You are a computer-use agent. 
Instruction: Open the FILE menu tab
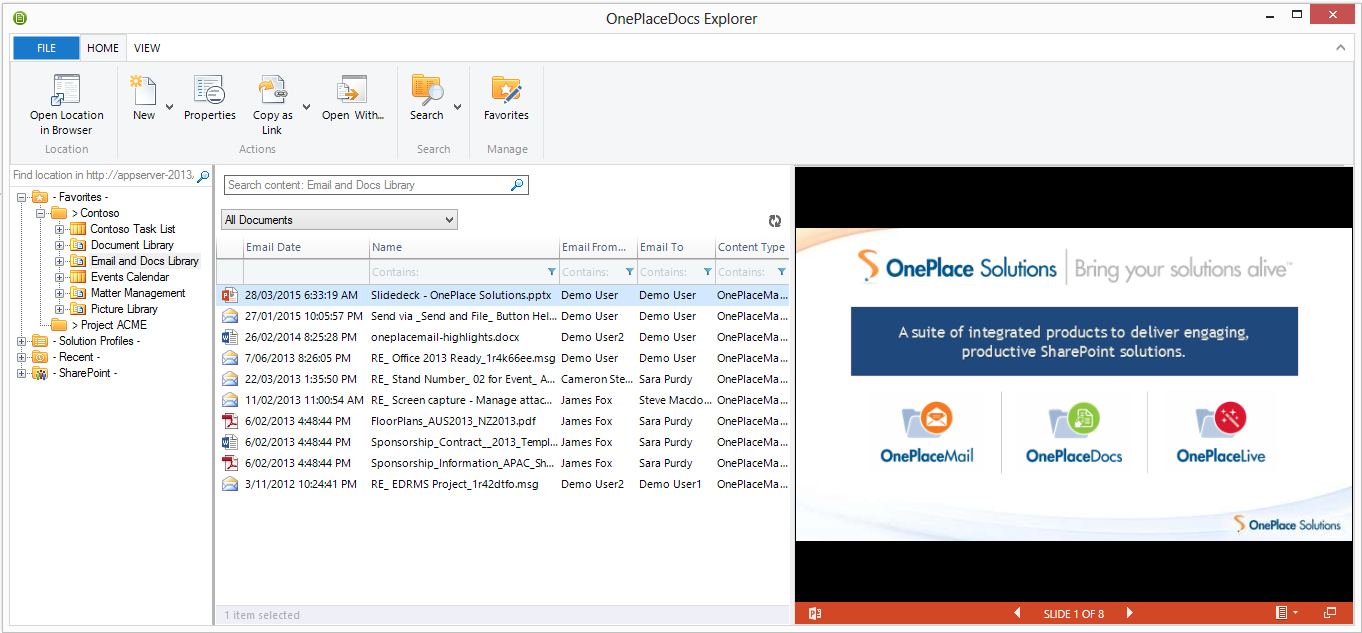pos(46,48)
